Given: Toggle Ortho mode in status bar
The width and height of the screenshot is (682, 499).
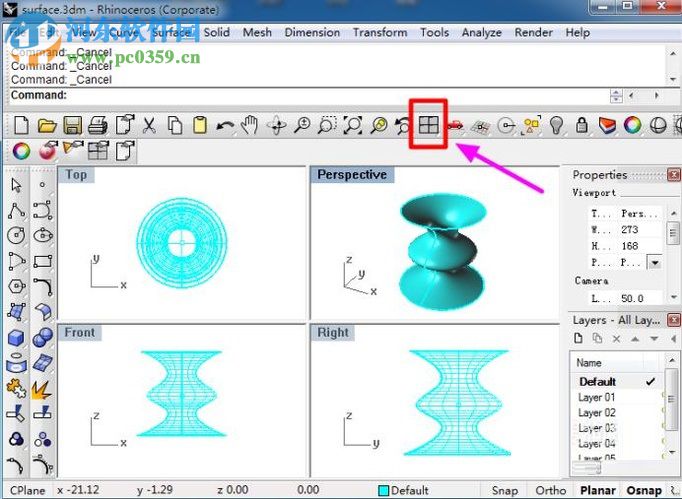Looking at the screenshot, I should [x=550, y=491].
